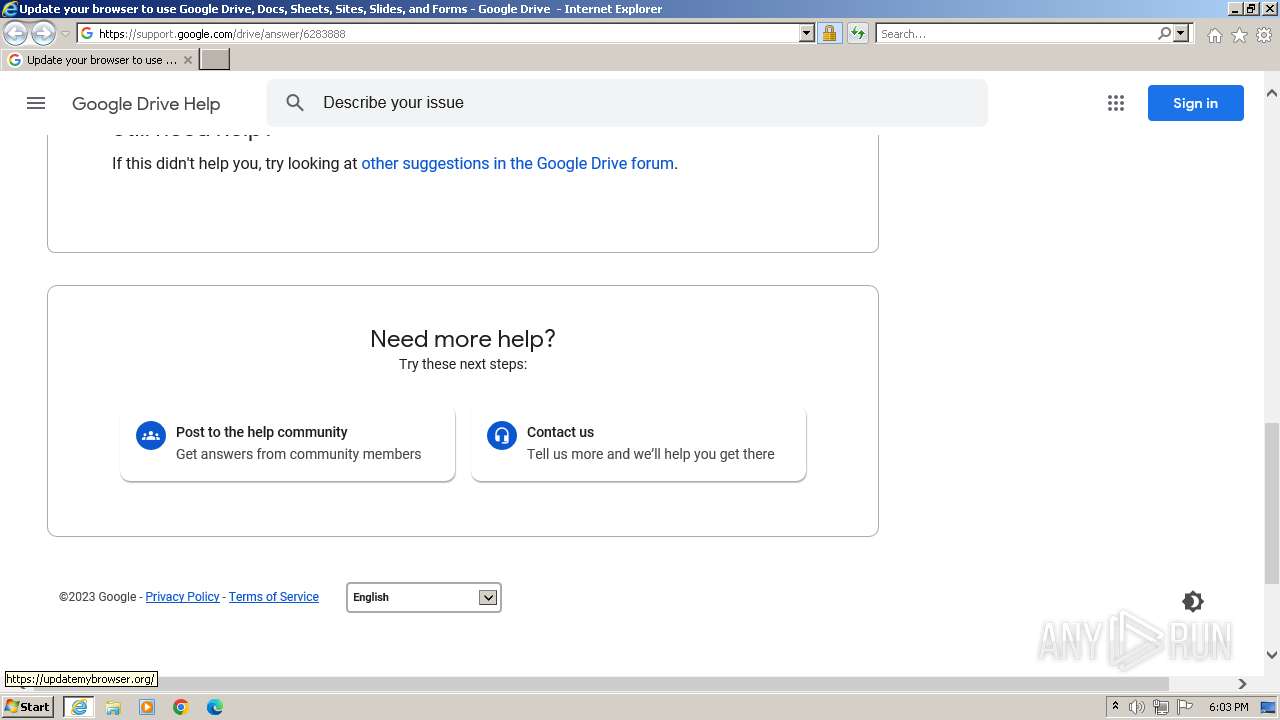The width and height of the screenshot is (1280, 720).
Task: Open the Privacy Policy link
Action: coord(182,597)
